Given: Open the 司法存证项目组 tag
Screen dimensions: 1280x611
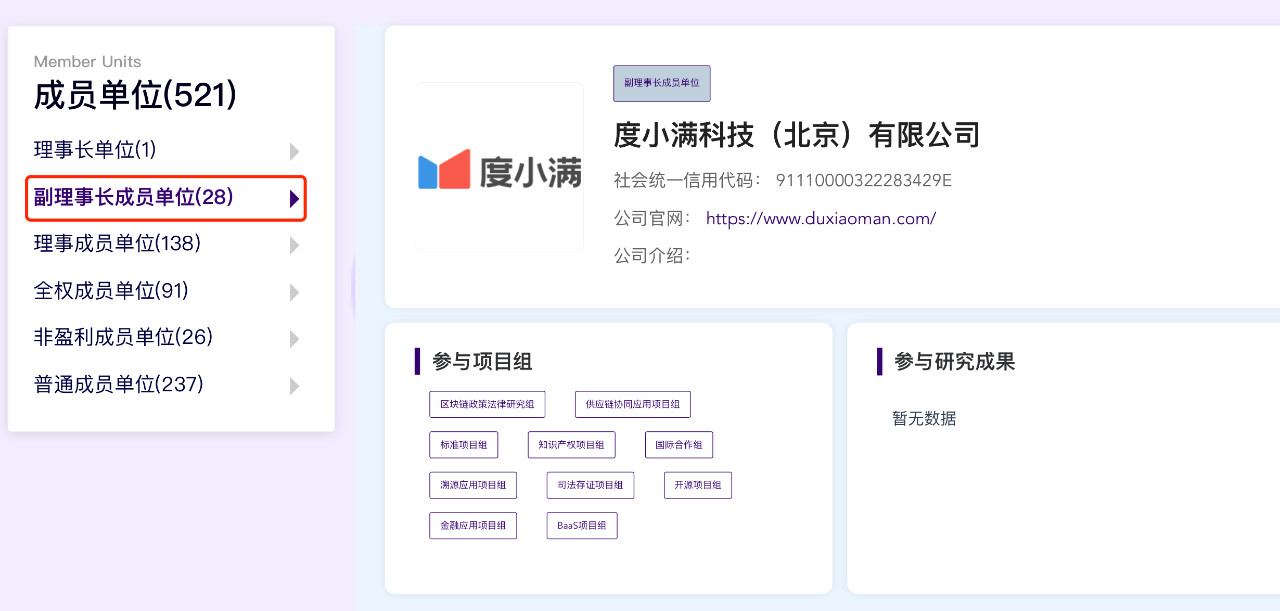Looking at the screenshot, I should (590, 485).
